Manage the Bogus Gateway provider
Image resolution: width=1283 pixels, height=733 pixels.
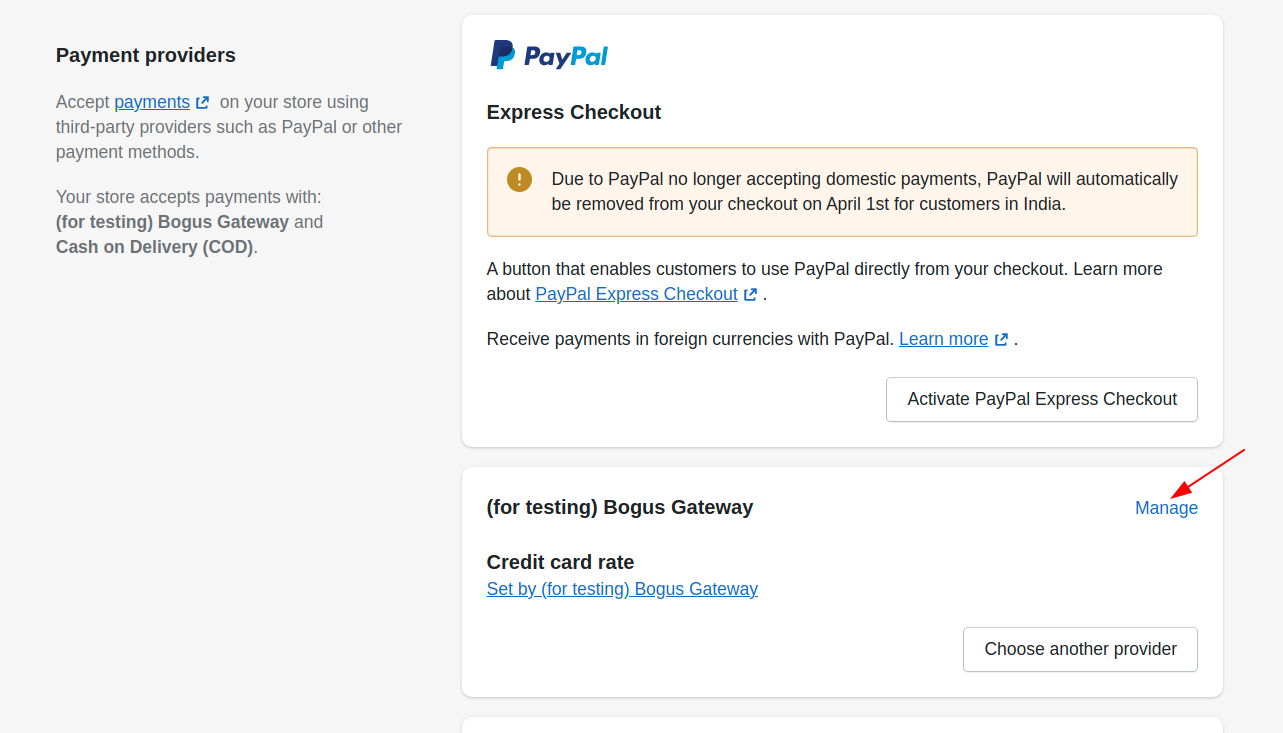[x=1166, y=508]
